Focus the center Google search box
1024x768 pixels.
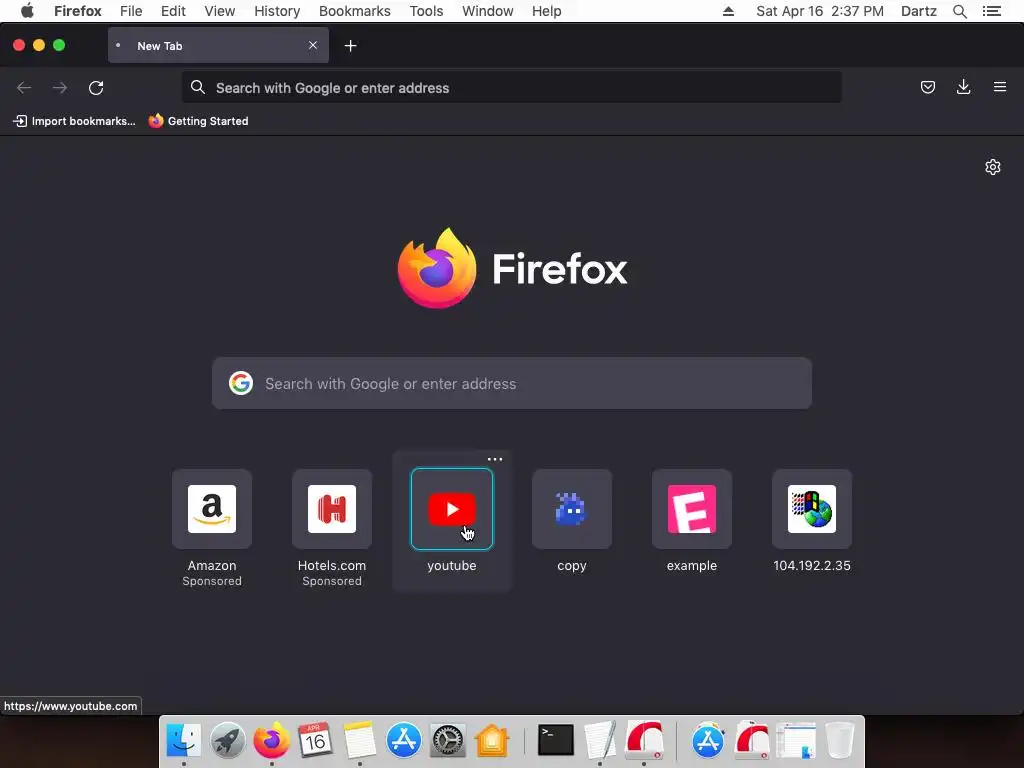pos(512,383)
